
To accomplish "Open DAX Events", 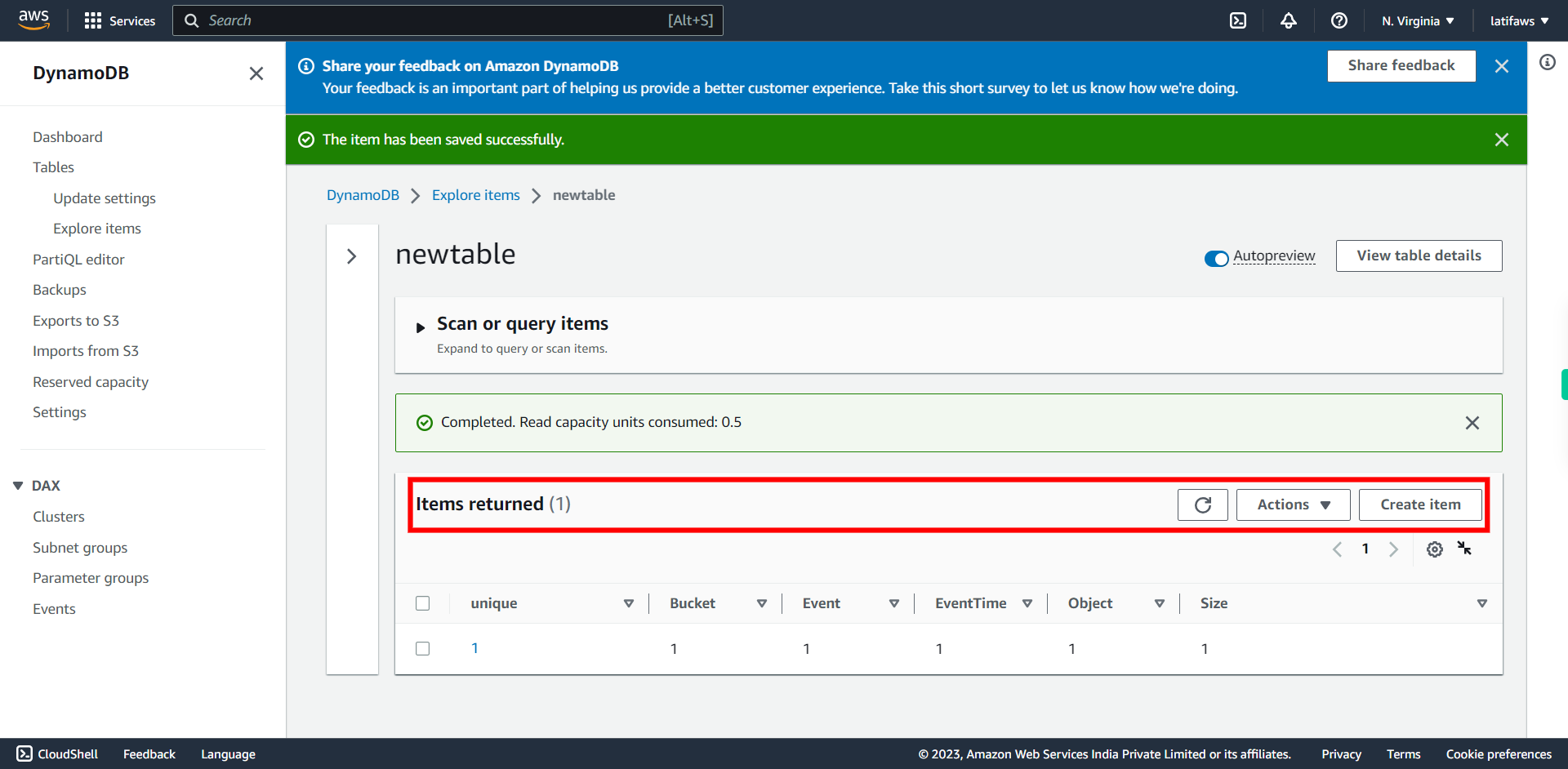I will coord(54,609).
